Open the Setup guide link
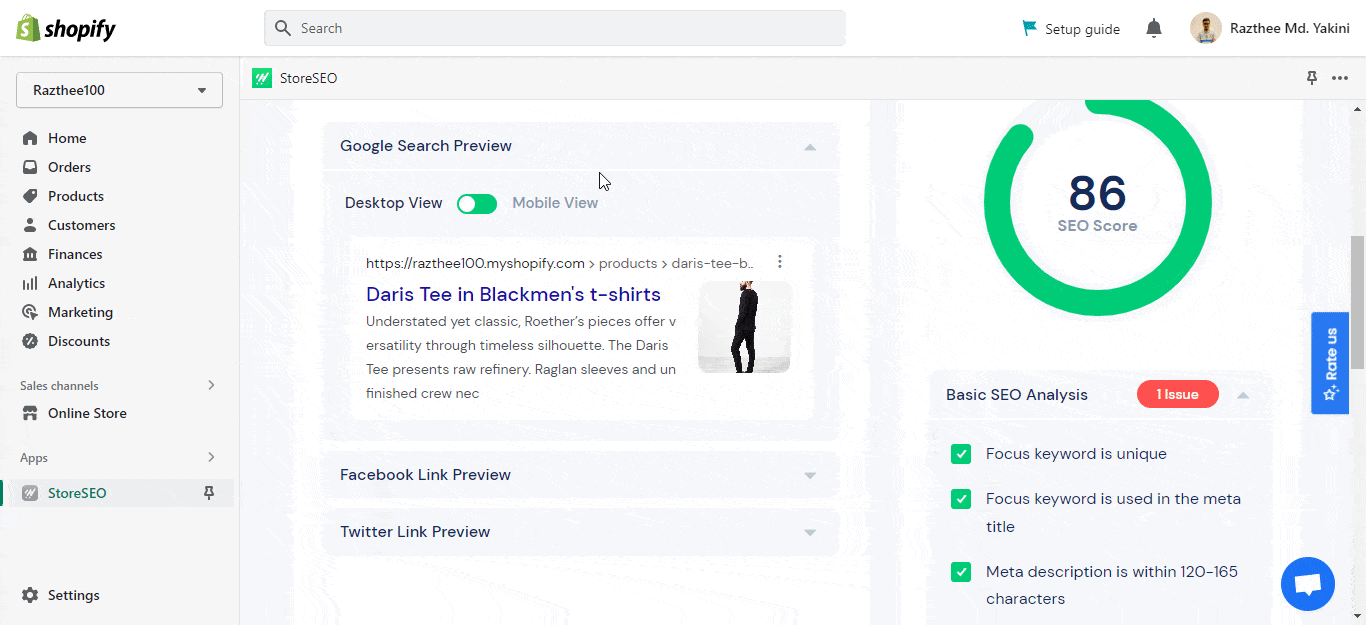This screenshot has width=1366, height=625. 1082,29
